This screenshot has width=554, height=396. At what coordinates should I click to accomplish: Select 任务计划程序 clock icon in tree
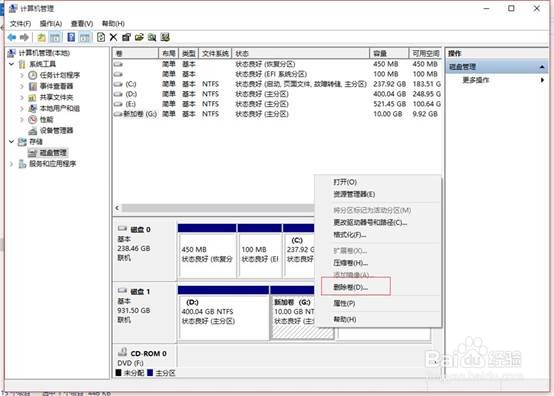(33, 75)
